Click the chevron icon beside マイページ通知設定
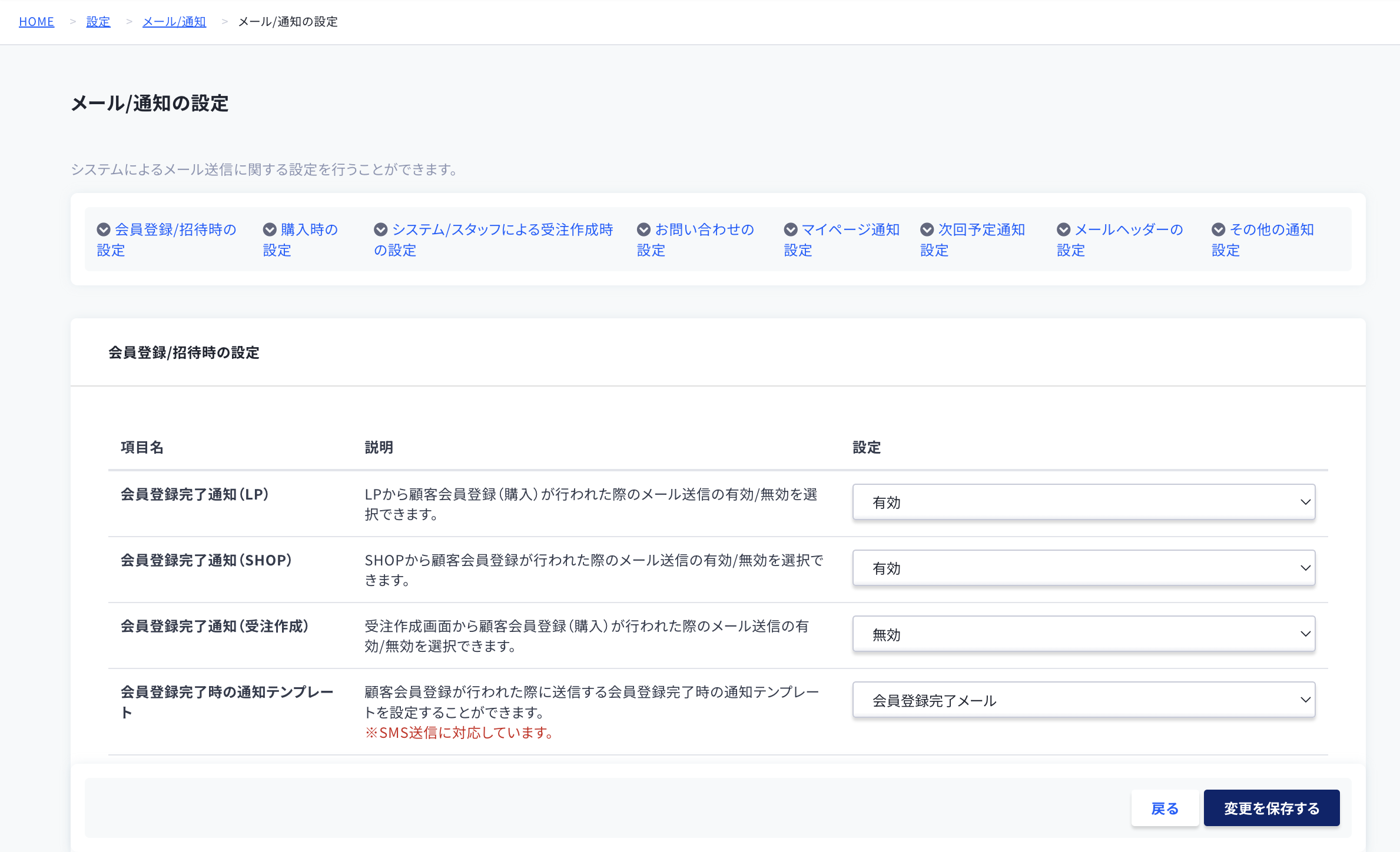Screen dimensions: 1400x852 [791, 229]
